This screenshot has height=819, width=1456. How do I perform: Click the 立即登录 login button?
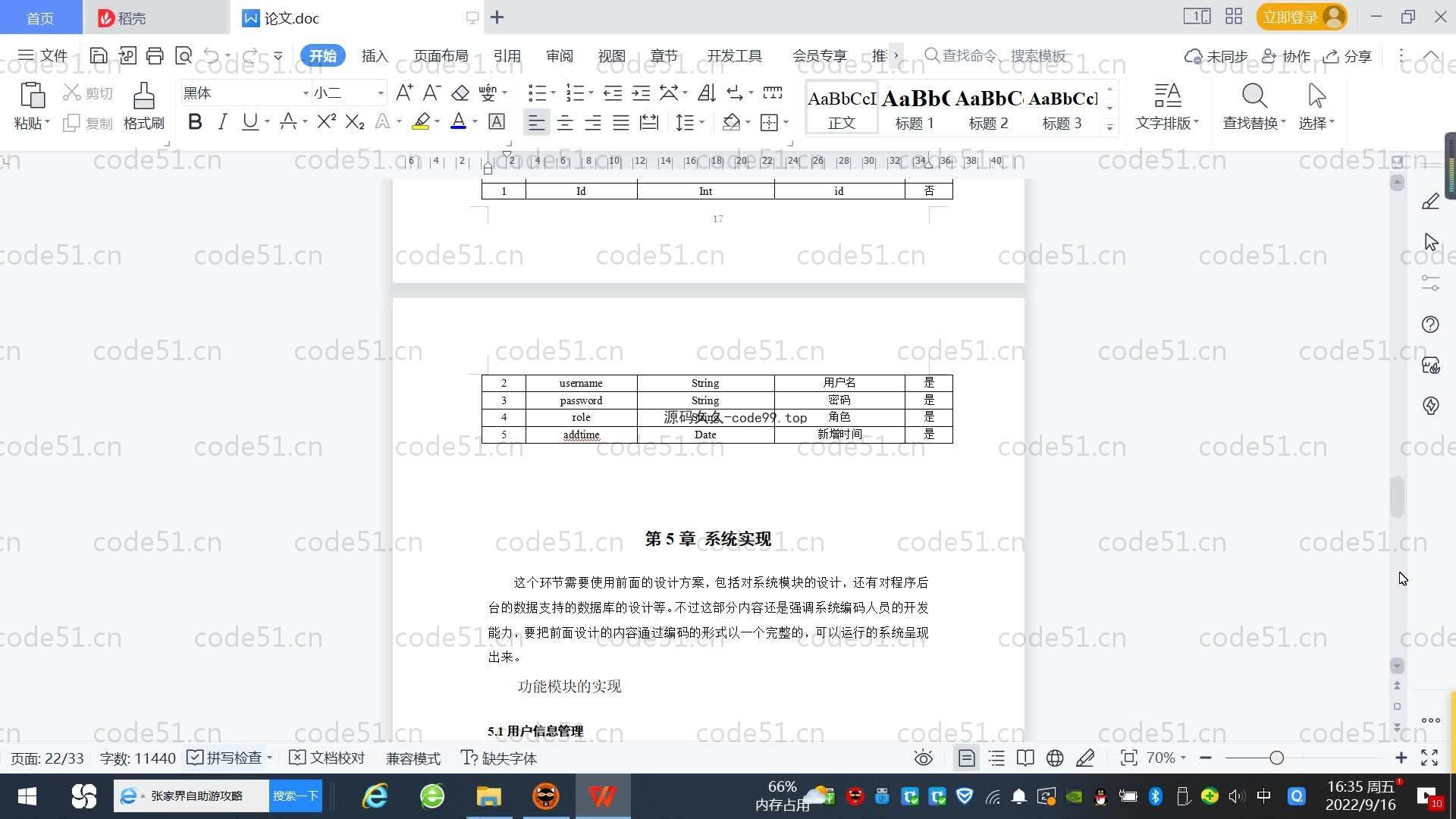1301,17
